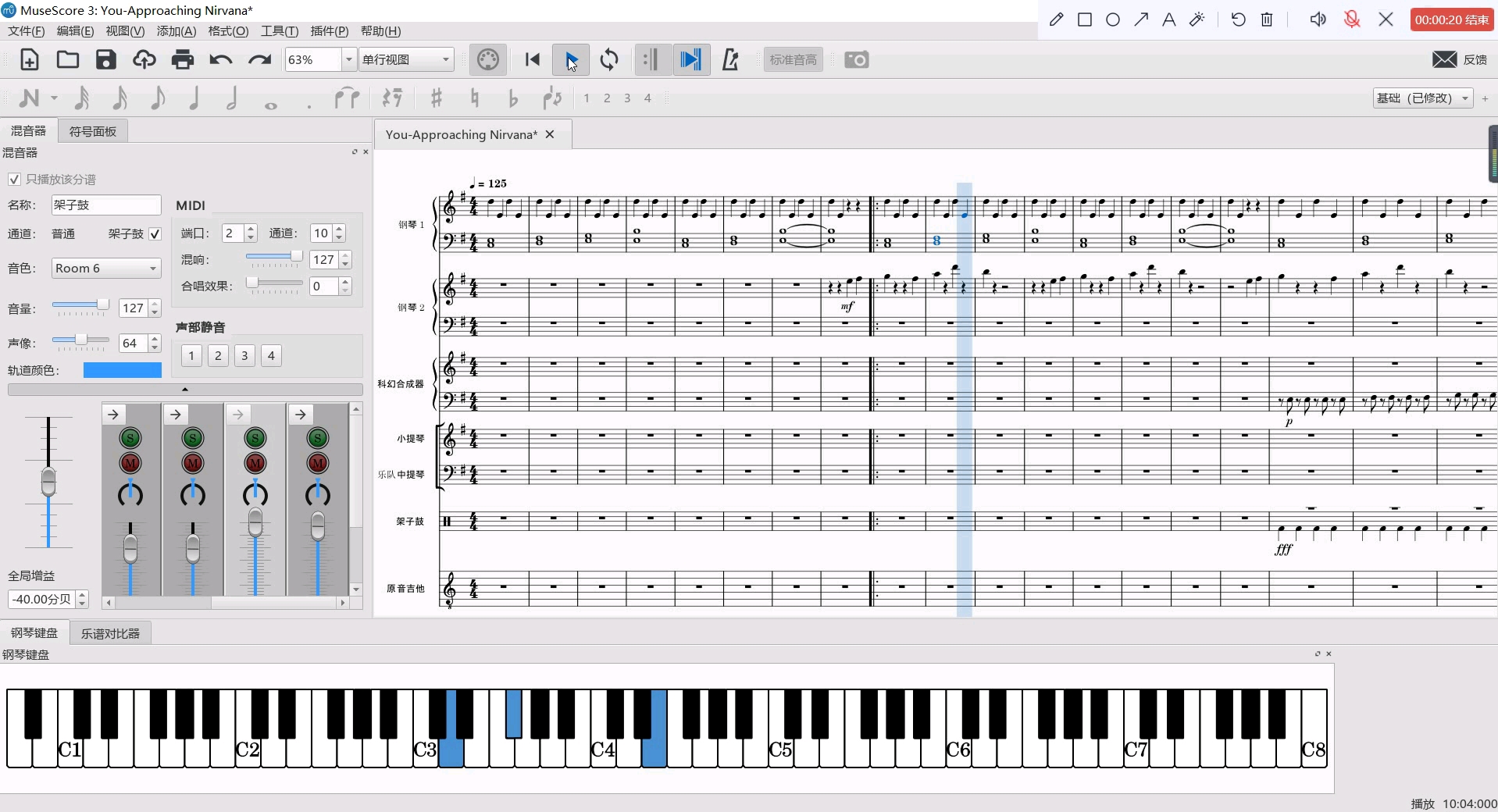Rewind playback to the beginning
The width and height of the screenshot is (1498, 812).
point(531,59)
